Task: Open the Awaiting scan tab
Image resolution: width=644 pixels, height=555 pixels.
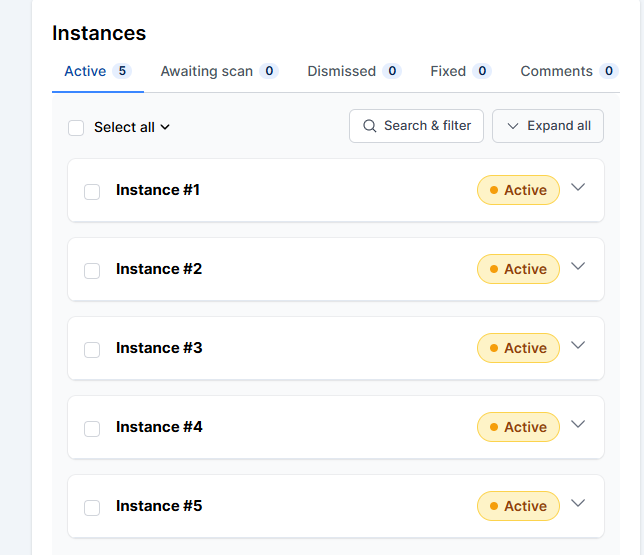Action: tap(219, 71)
